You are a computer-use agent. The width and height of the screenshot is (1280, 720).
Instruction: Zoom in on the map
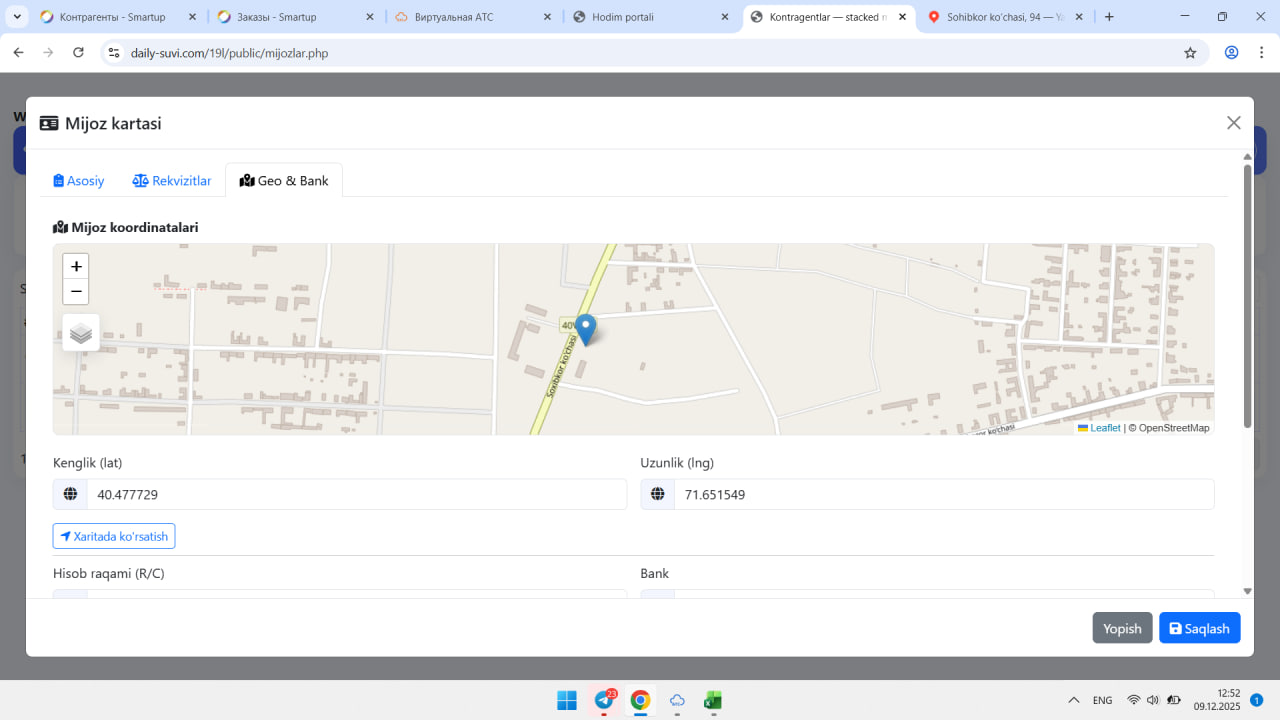[76, 267]
